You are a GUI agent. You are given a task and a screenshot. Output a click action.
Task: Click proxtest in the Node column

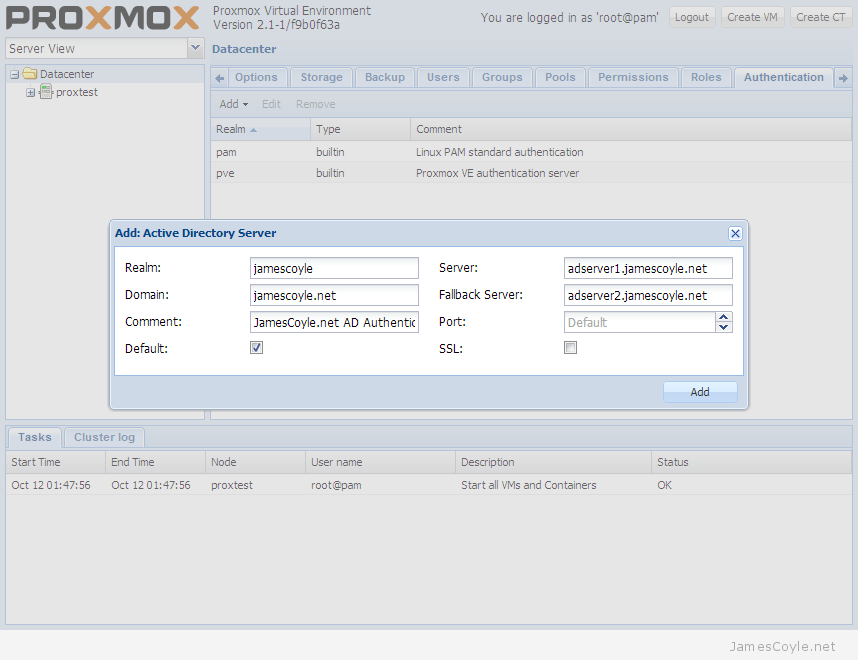point(232,485)
